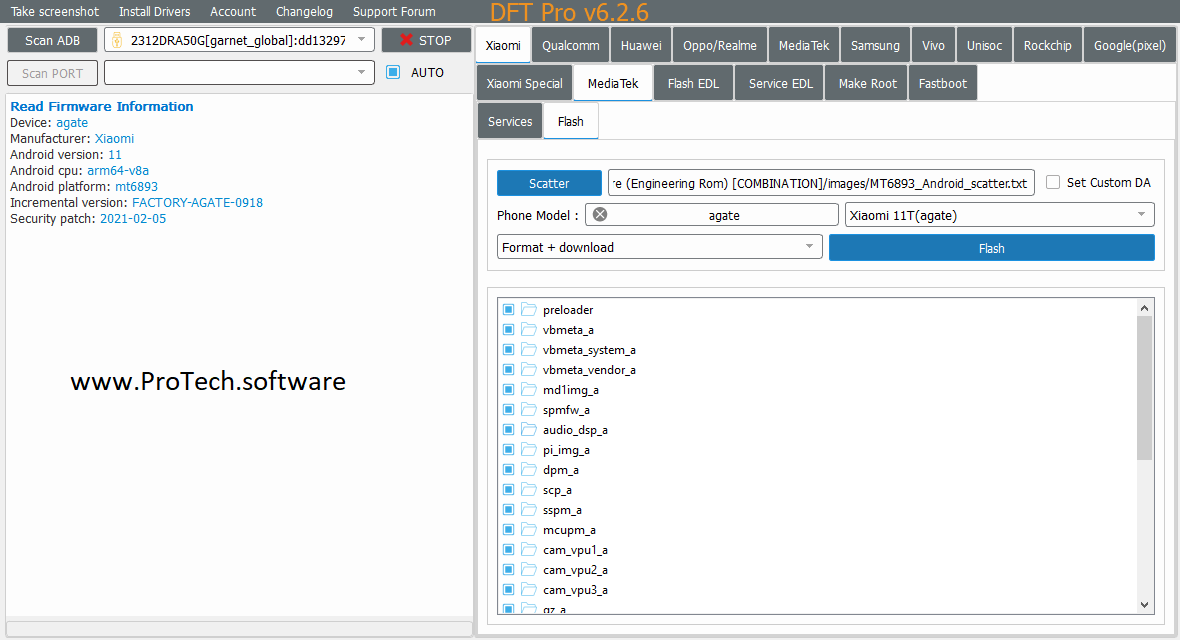Screen dimensions: 1180x640
Task: Click the folder icon next to vbmeta_system_a
Action: 529,349
